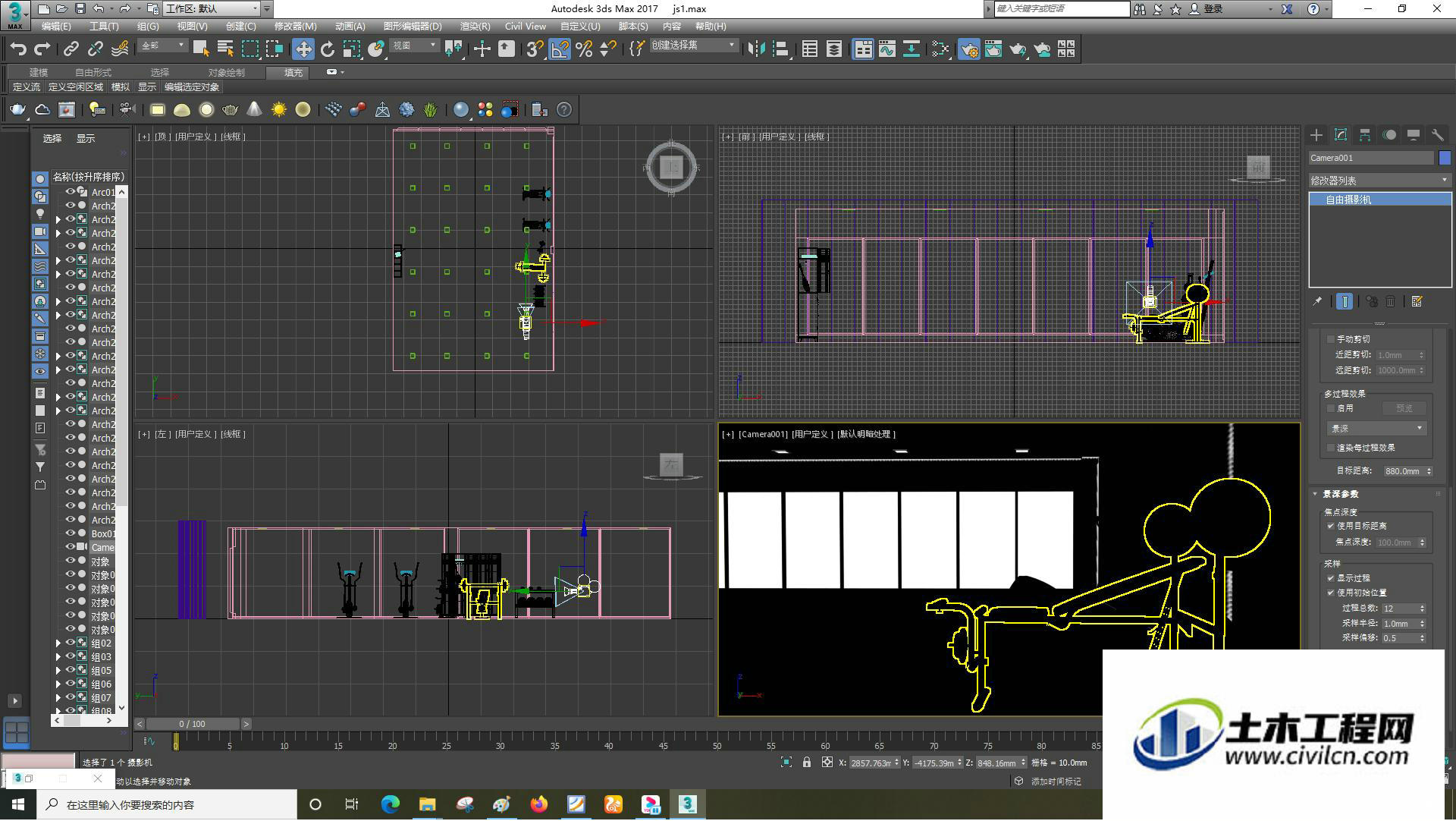Click the 目标距离 value field
The height and width of the screenshot is (821, 1456).
(x=1403, y=471)
